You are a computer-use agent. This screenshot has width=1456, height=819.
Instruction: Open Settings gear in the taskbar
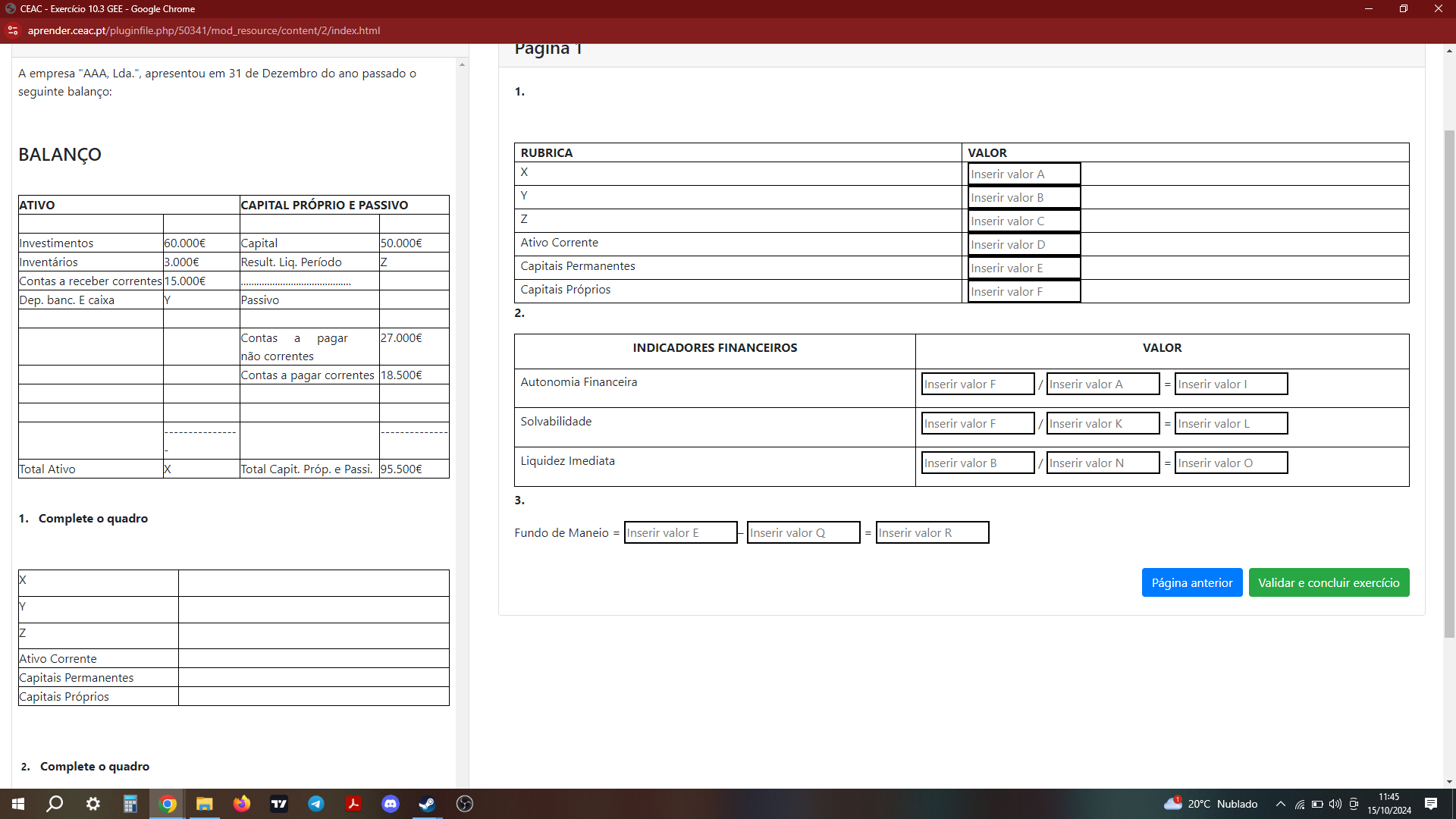tap(93, 804)
